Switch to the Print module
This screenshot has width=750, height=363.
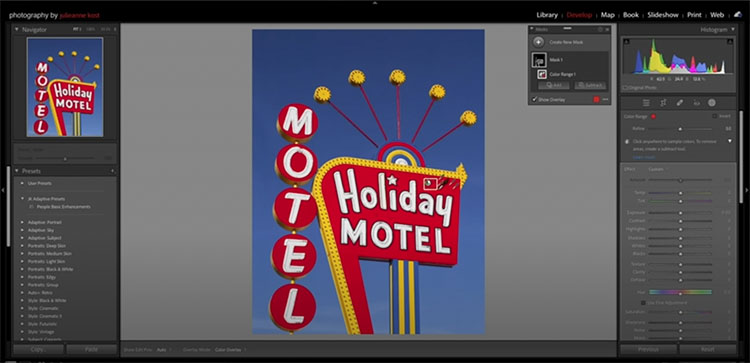[694, 15]
